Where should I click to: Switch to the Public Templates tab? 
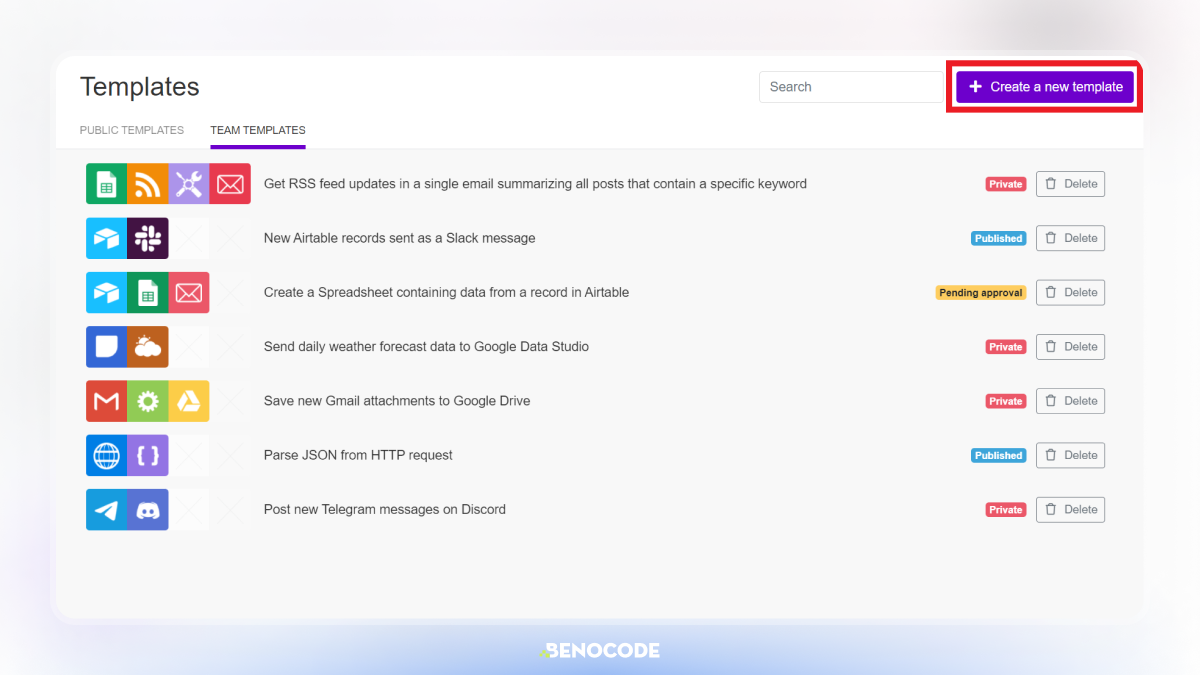tap(132, 130)
